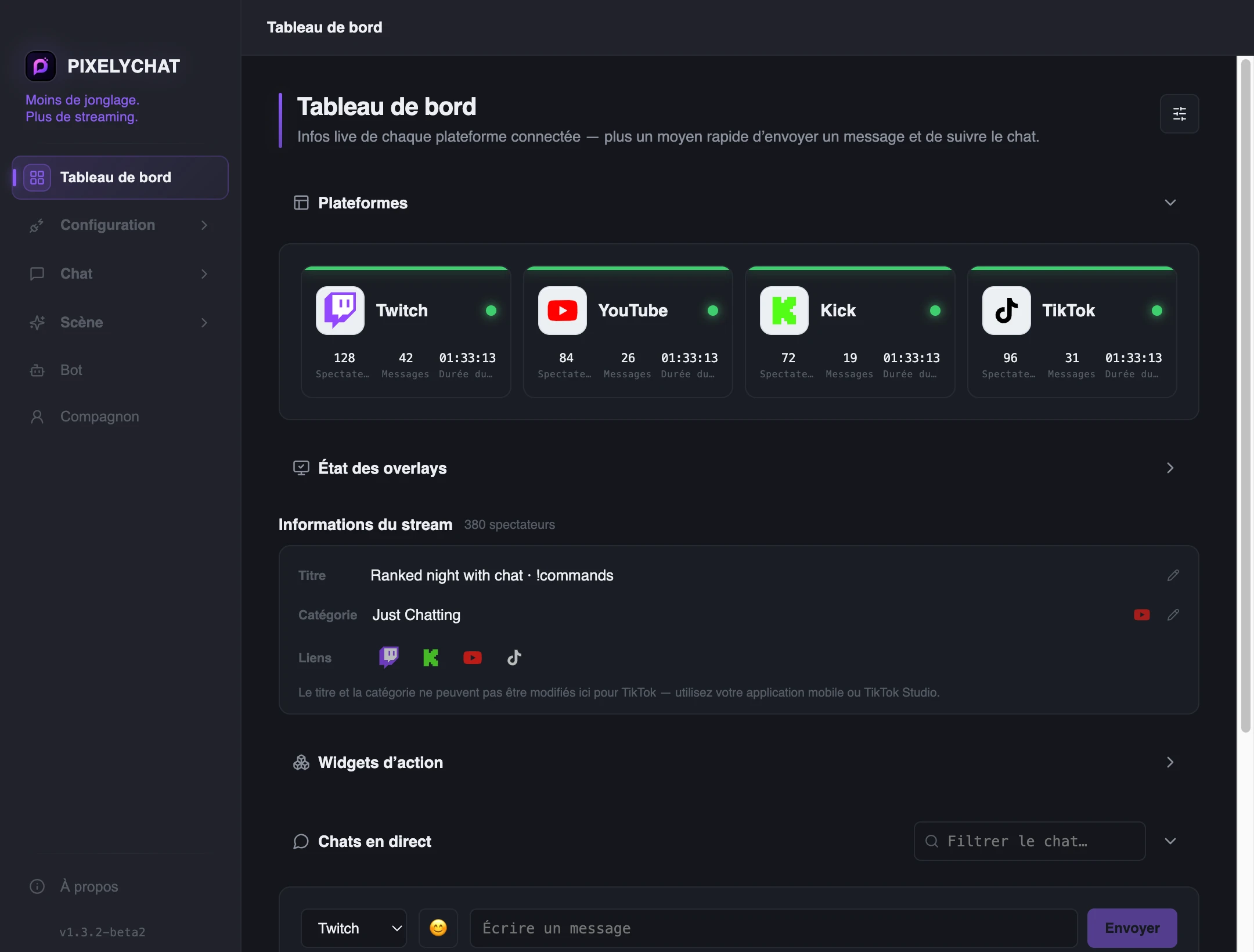Viewport: 1254px width, 952px height.
Task: Click the Envoyer send button
Action: tap(1132, 928)
